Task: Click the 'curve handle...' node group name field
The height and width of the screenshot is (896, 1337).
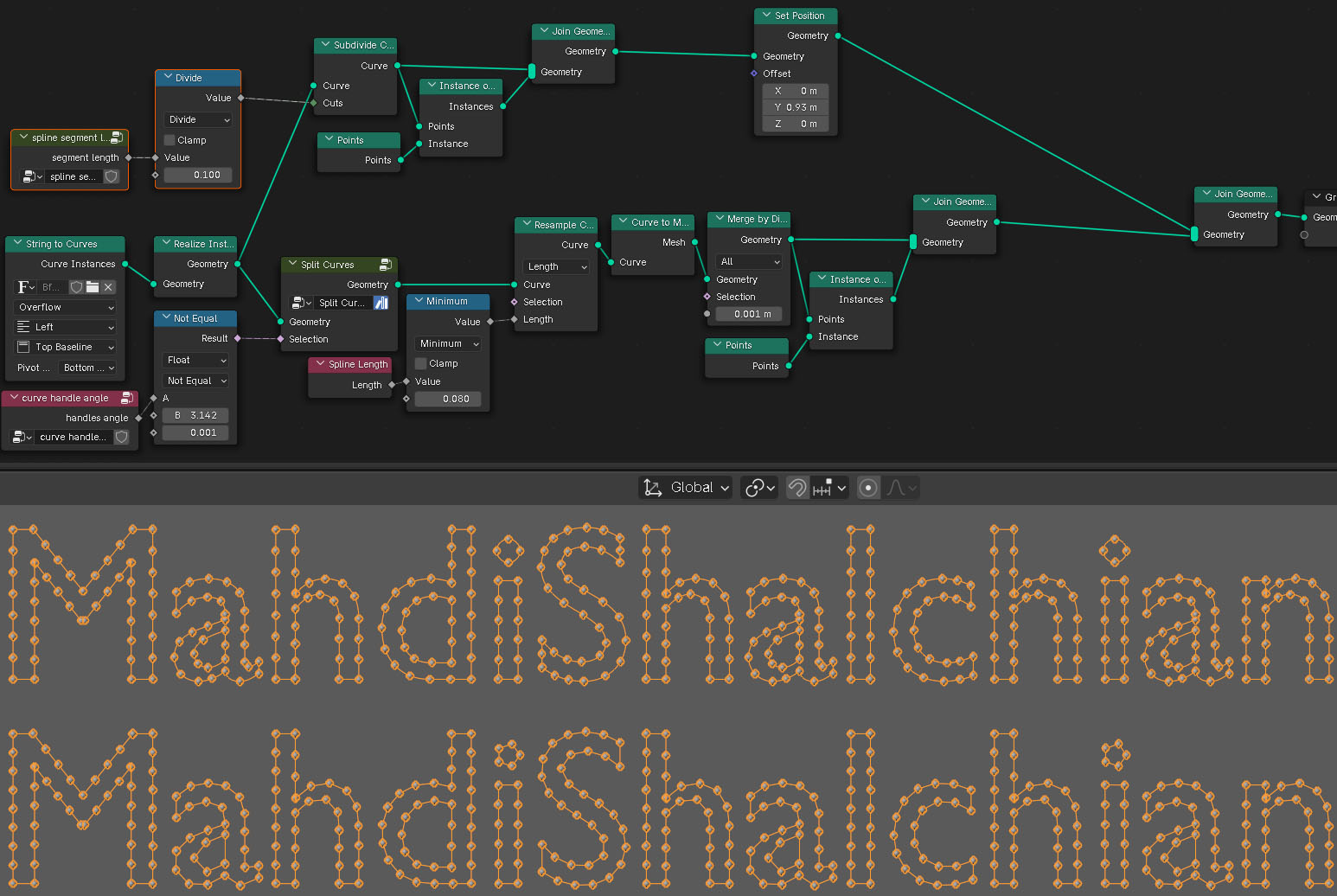Action: (x=74, y=437)
